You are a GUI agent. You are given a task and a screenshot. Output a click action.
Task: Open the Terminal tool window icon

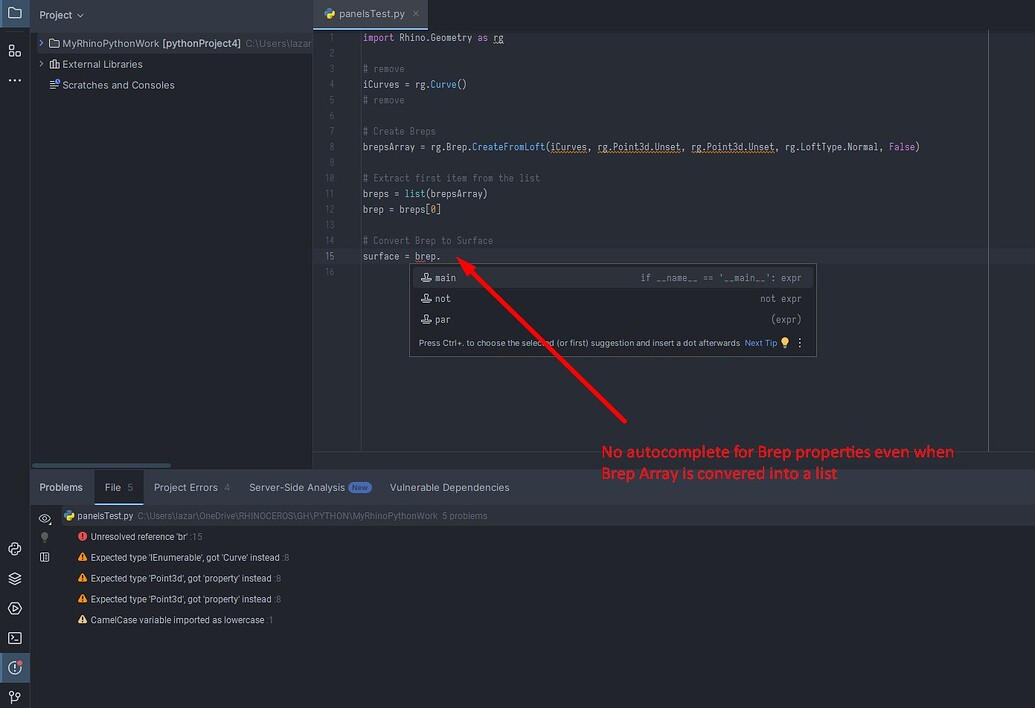pos(13,637)
